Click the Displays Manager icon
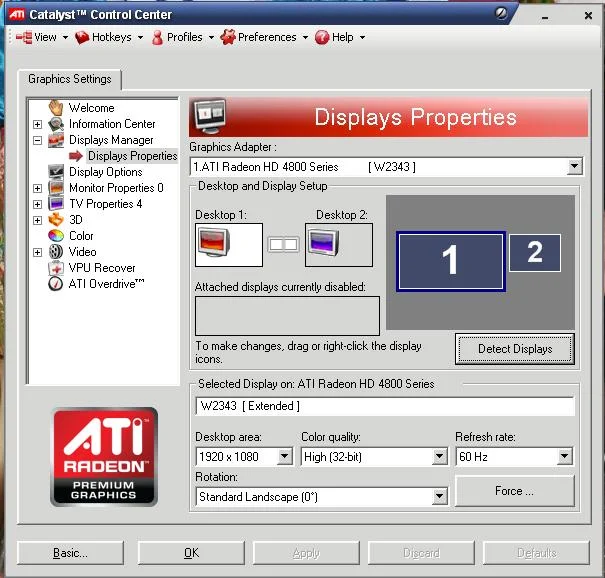 (x=56, y=140)
